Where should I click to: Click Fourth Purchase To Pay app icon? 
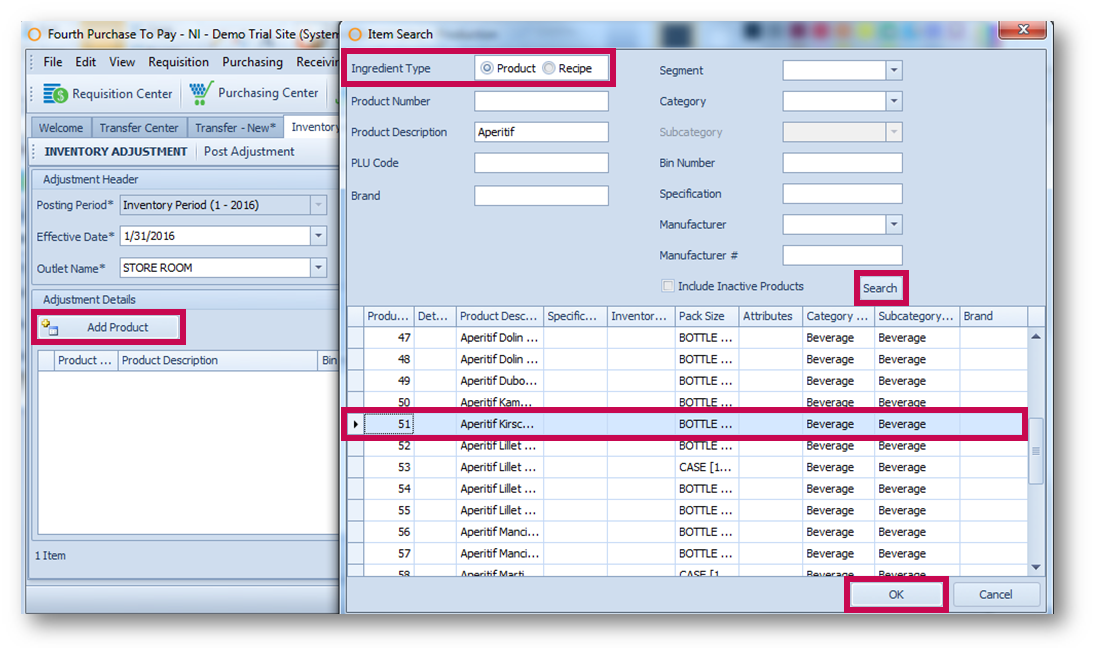(x=35, y=34)
